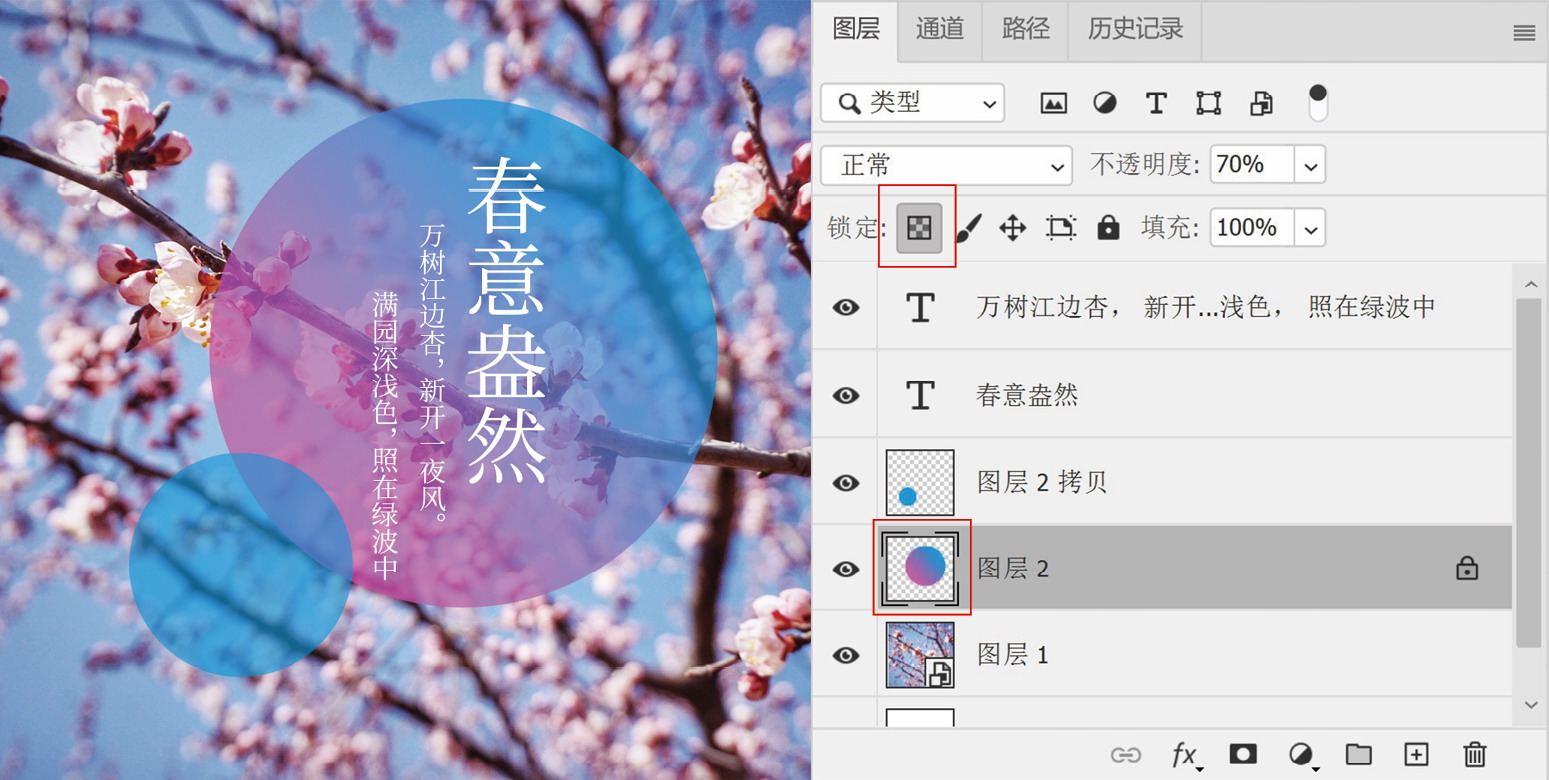The height and width of the screenshot is (780, 1549).
Task: Open the layers panel menu icon
Action: 1524,33
